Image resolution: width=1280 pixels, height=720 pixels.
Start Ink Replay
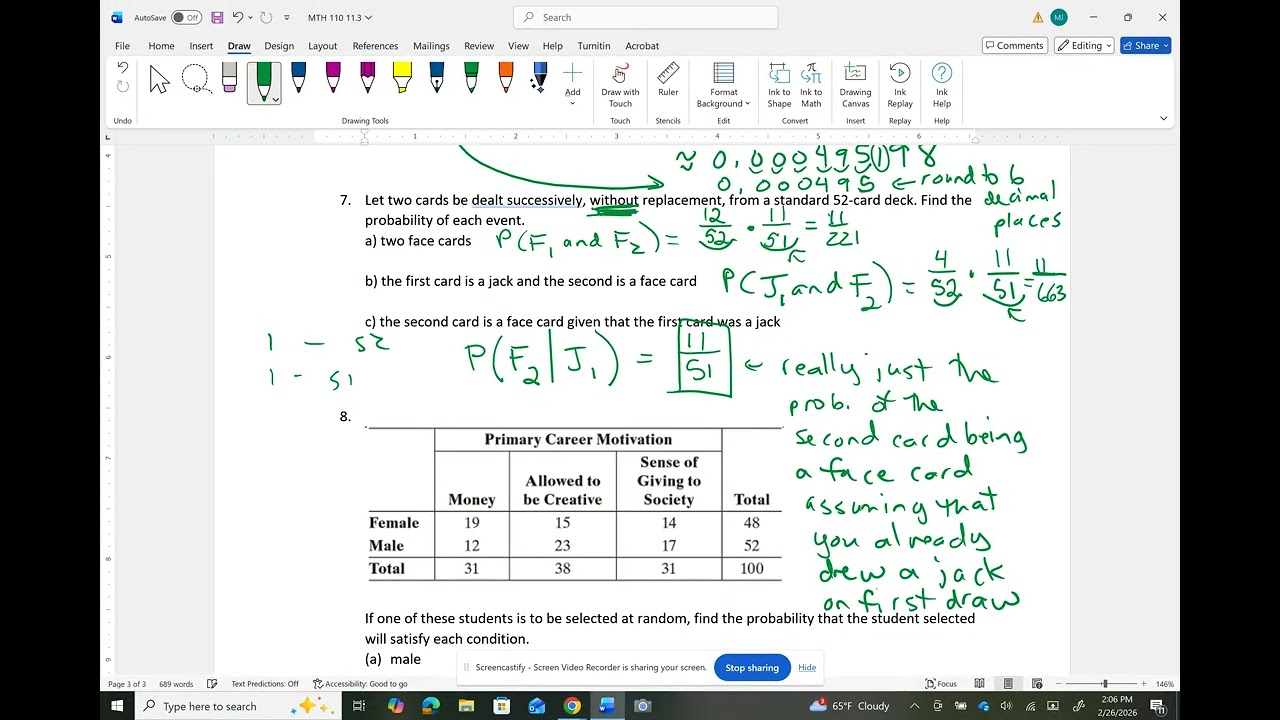tap(900, 85)
